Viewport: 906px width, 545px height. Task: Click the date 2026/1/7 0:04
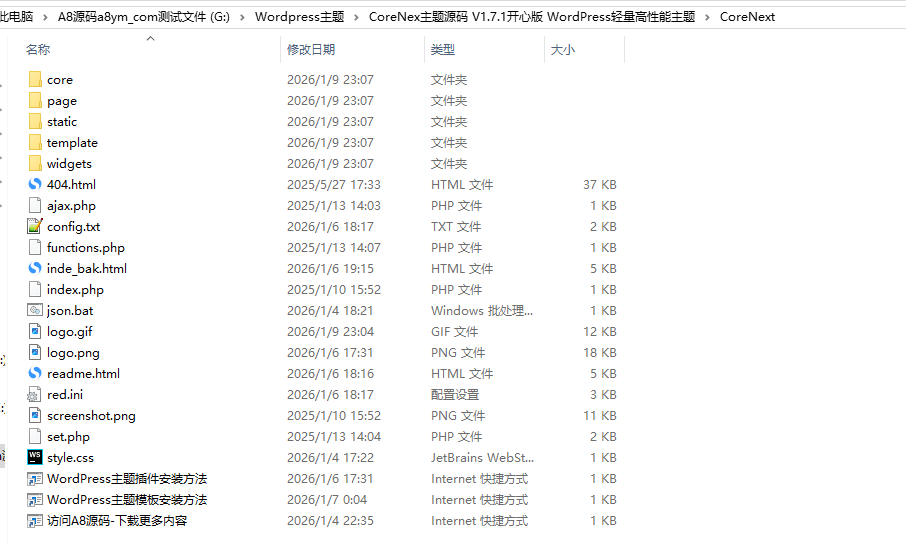point(326,500)
